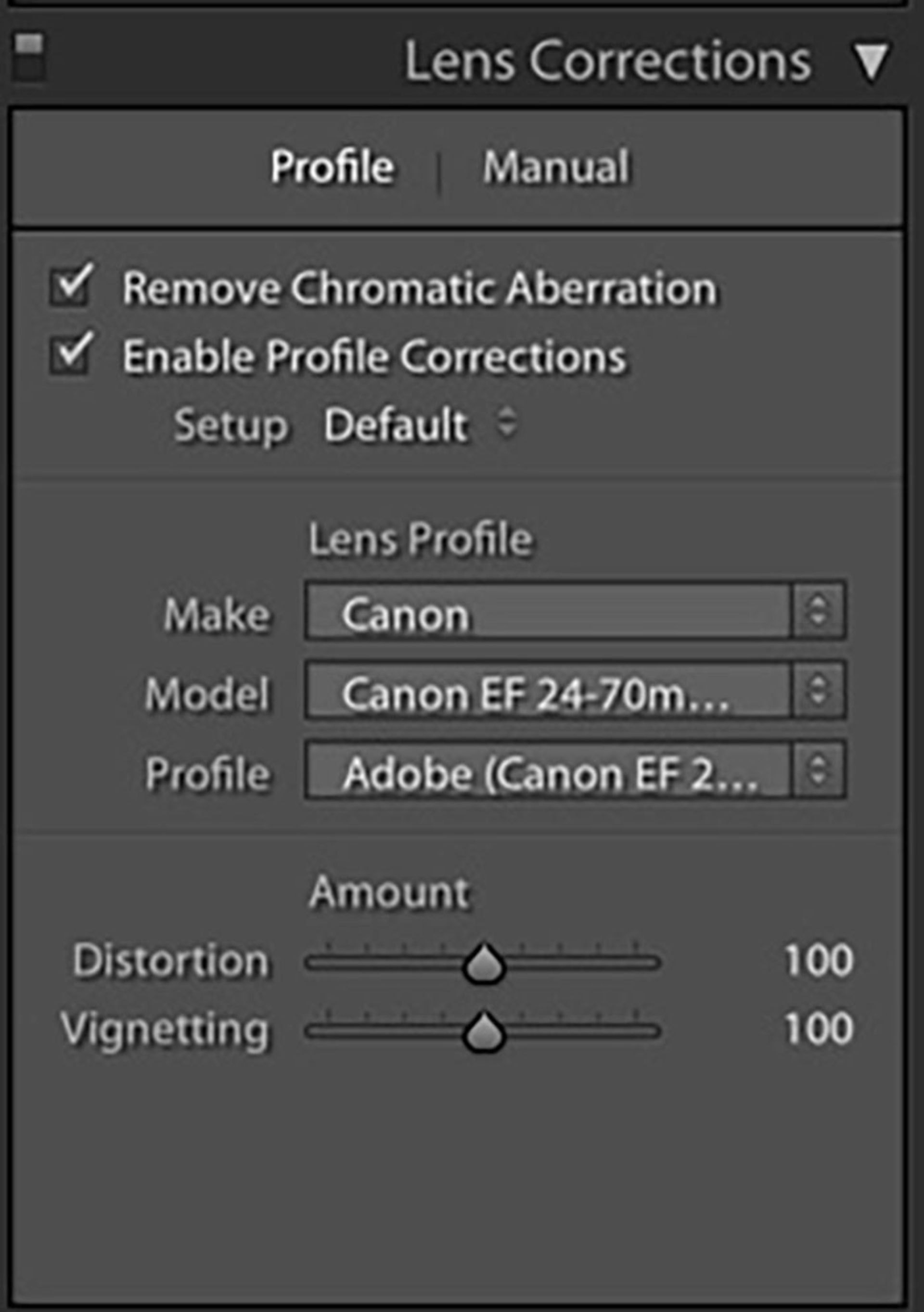
Task: Select the Vignetting value 100 field
Action: 819,1029
